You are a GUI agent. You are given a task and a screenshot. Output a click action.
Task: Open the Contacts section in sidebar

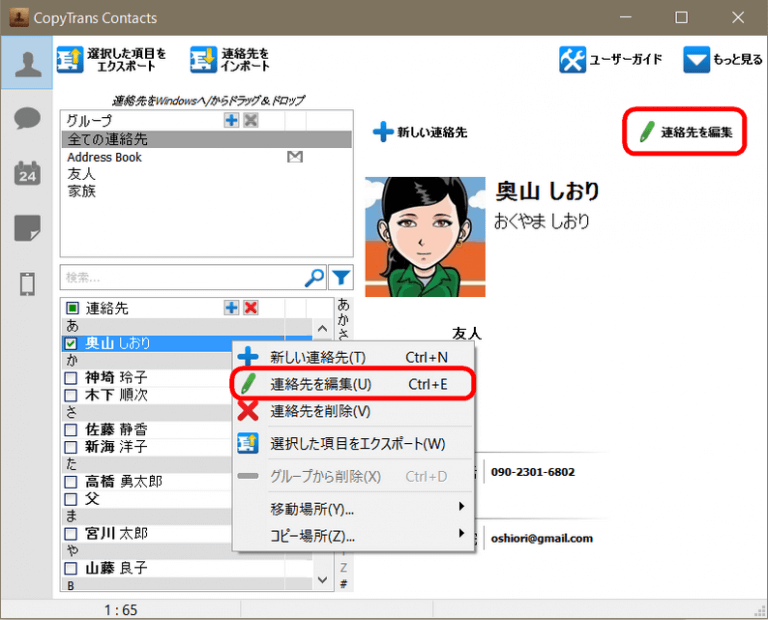click(x=27, y=63)
